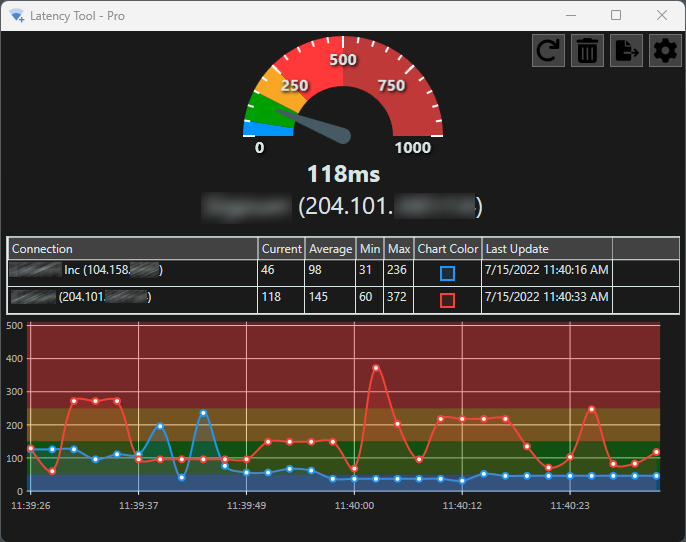This screenshot has height=542, width=686.
Task: Maximize the Latency Tool window
Action: (616, 15)
